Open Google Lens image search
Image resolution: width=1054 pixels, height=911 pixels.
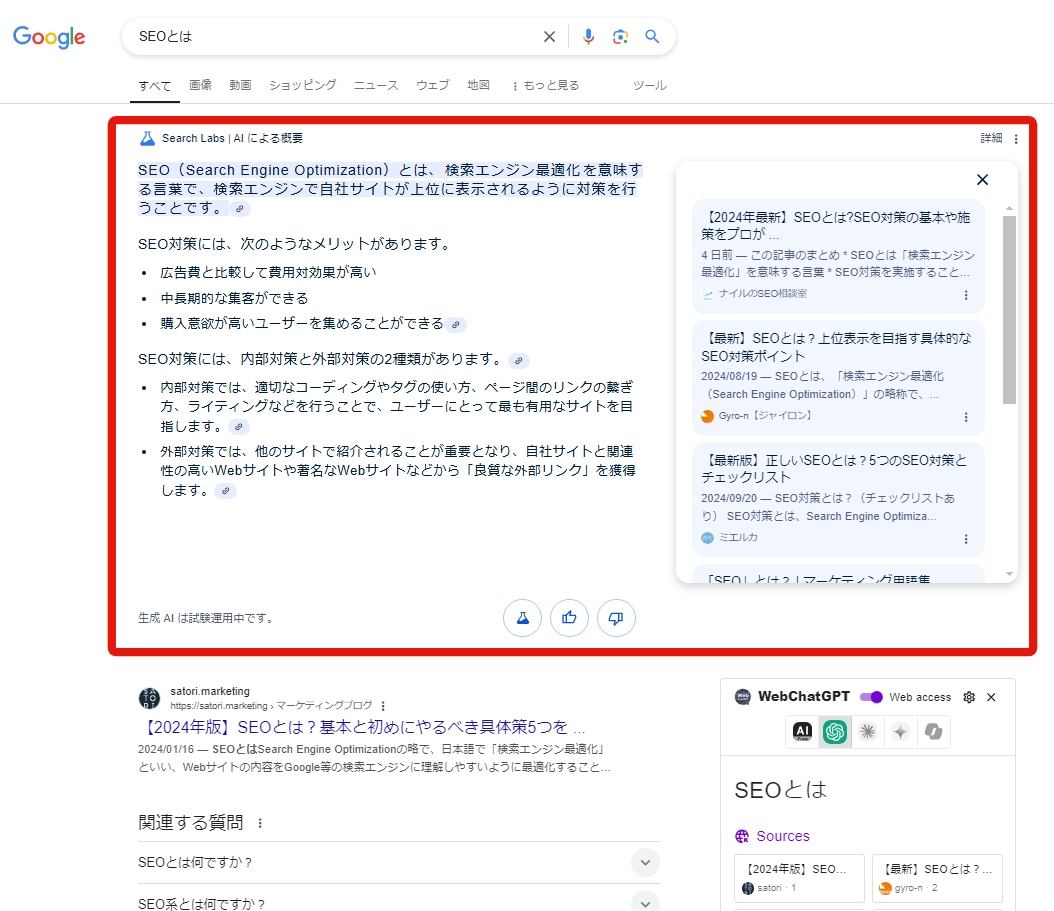point(620,37)
